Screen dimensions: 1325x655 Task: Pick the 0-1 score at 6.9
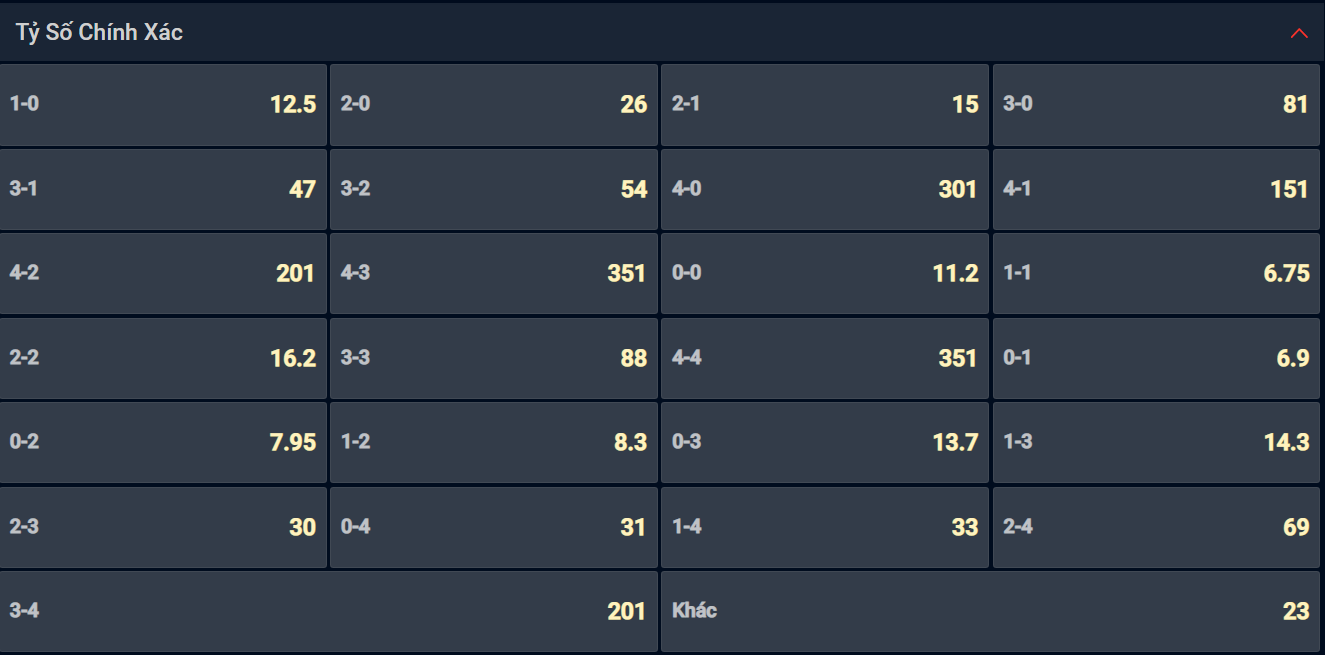coord(1157,358)
